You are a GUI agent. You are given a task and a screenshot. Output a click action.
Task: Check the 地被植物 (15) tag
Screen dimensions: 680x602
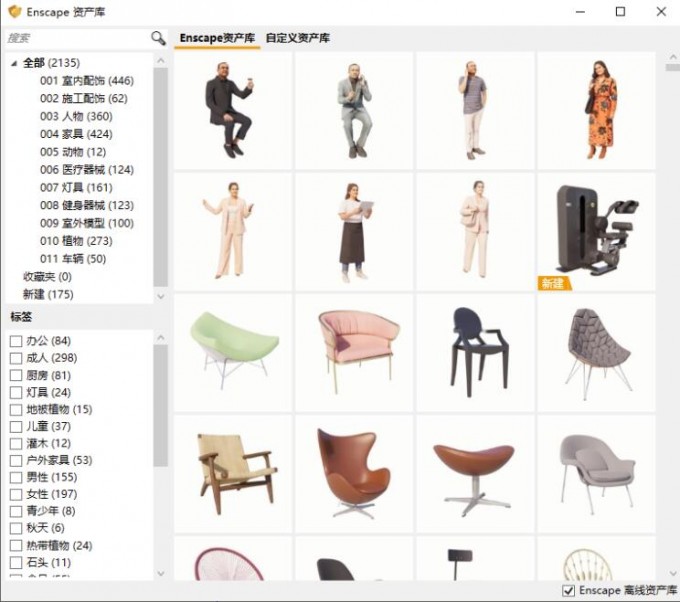point(16,409)
